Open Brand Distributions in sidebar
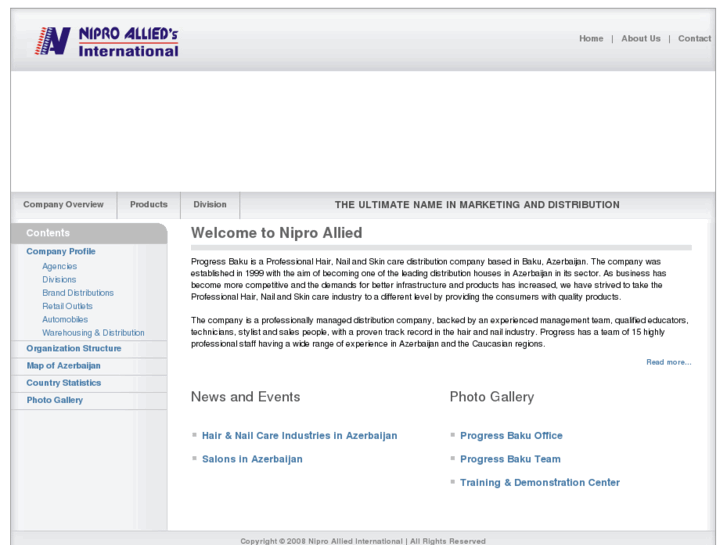727x545 pixels. point(78,293)
